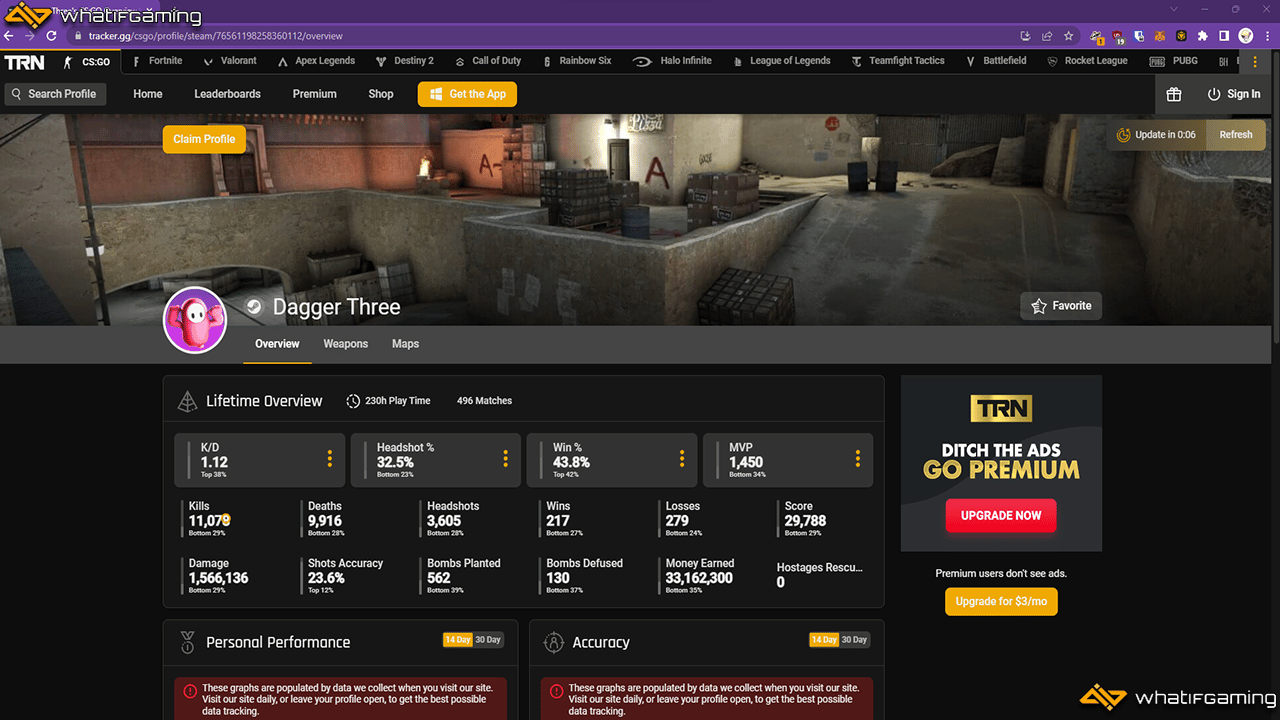Go to Destiny 2 tracker
Screen dimensions: 1280x720
click(x=405, y=61)
